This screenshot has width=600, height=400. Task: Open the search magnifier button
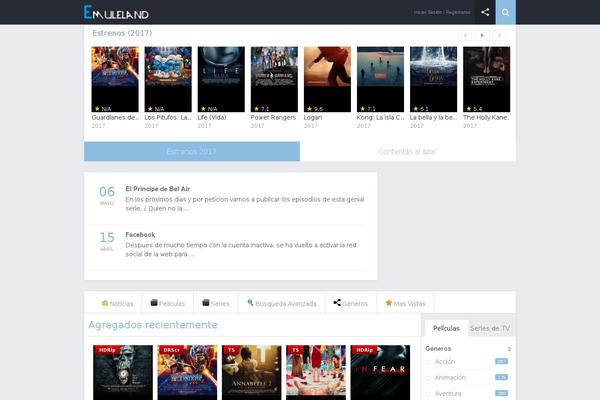point(505,12)
